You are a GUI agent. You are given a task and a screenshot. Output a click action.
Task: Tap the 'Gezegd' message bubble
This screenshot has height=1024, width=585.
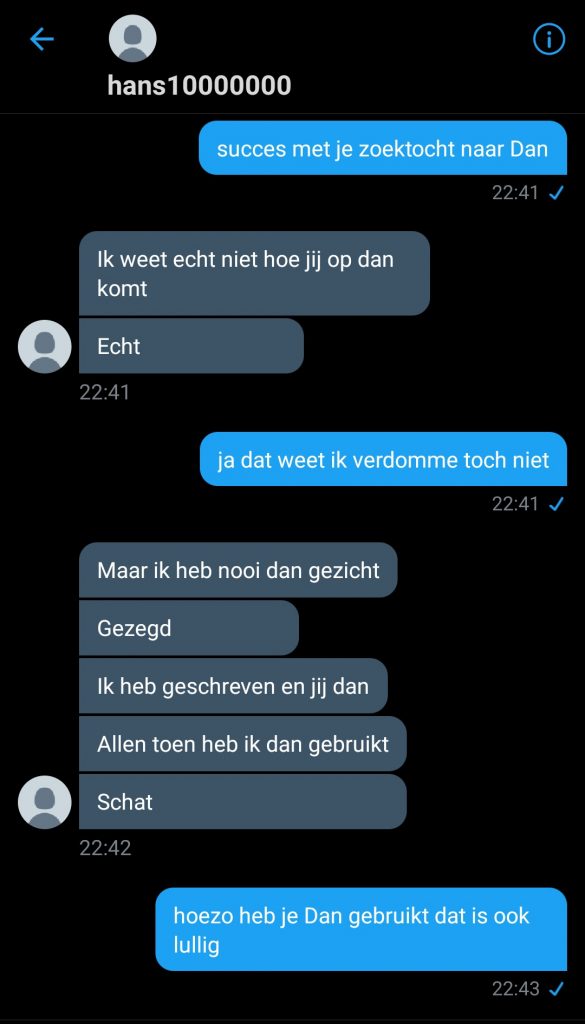pyautogui.click(x=189, y=628)
